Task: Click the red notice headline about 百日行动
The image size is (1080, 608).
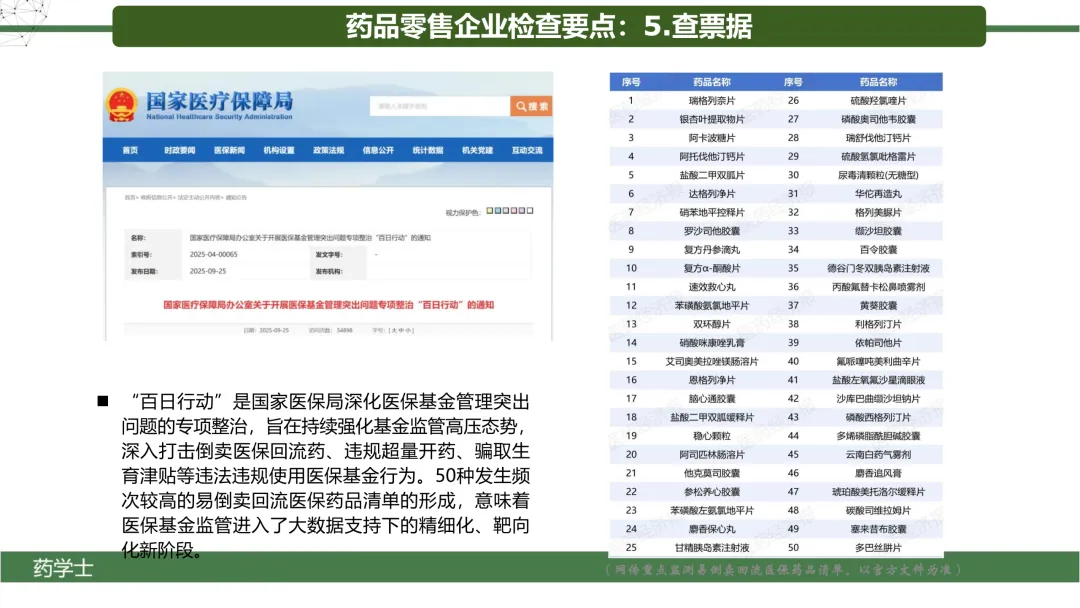Action: (329, 304)
